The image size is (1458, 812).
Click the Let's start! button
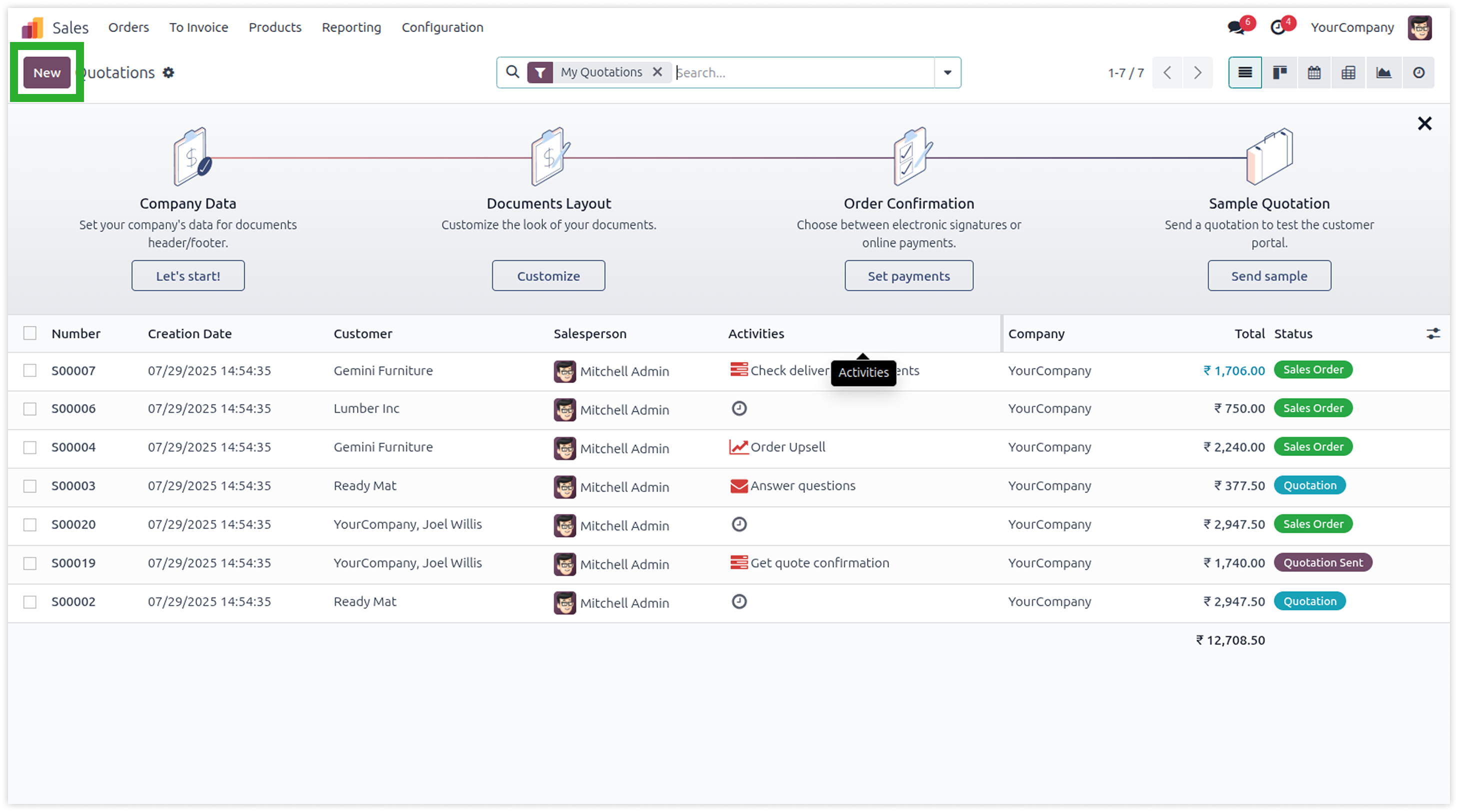(188, 275)
